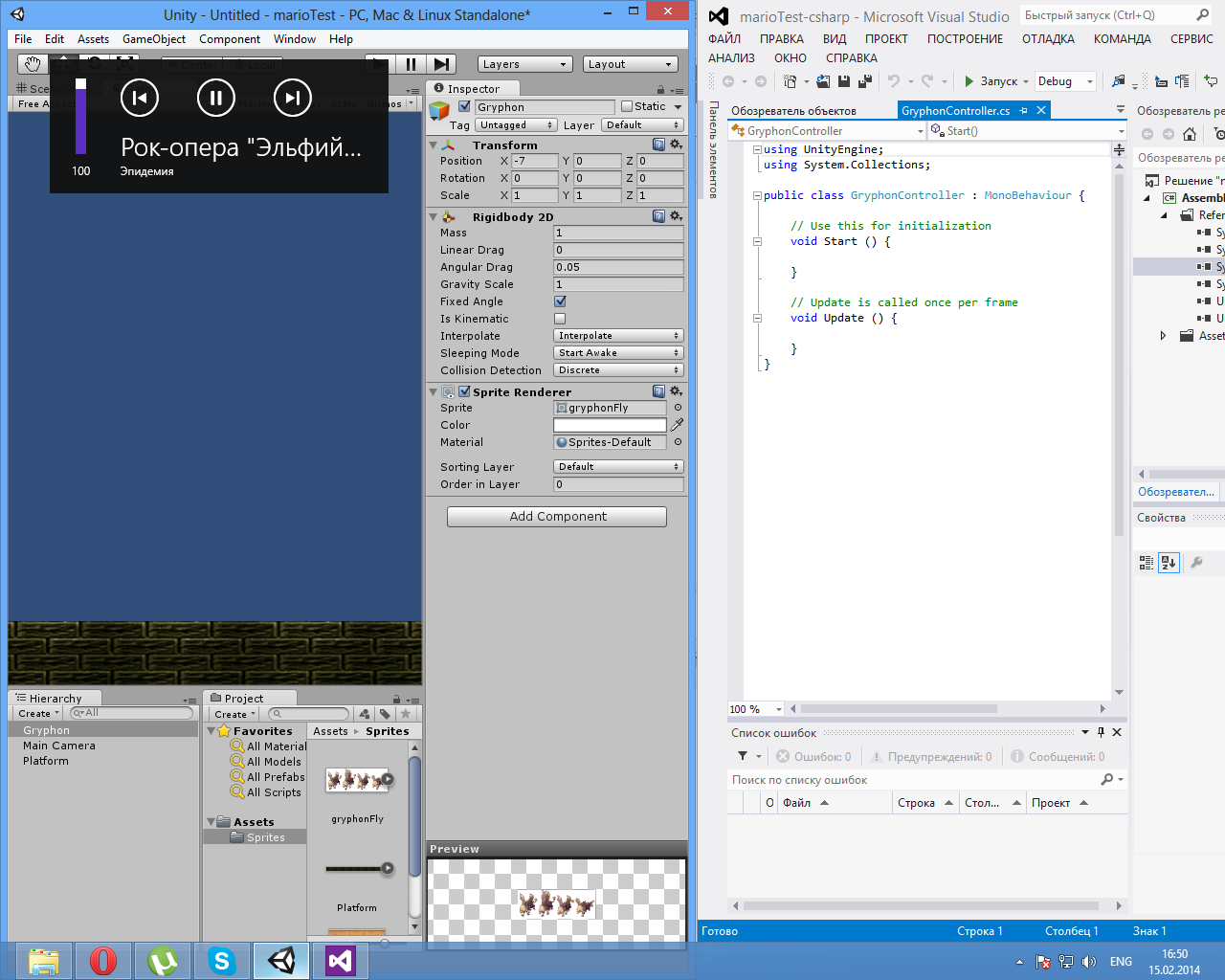Skip to next track in media overlay
This screenshot has height=980, width=1225.
click(x=293, y=98)
